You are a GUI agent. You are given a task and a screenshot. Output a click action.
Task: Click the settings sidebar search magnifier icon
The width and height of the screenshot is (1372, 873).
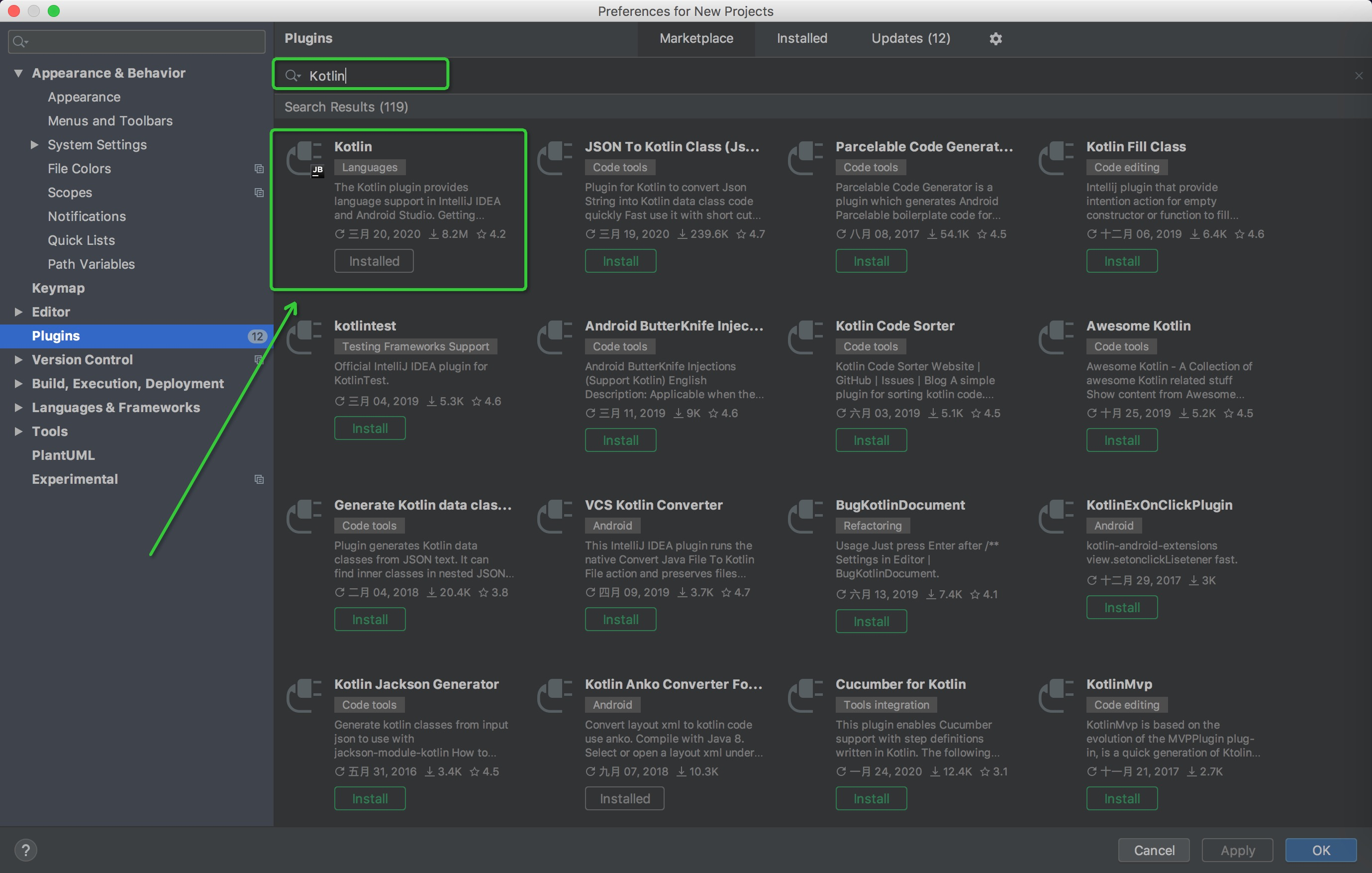pyautogui.click(x=20, y=42)
